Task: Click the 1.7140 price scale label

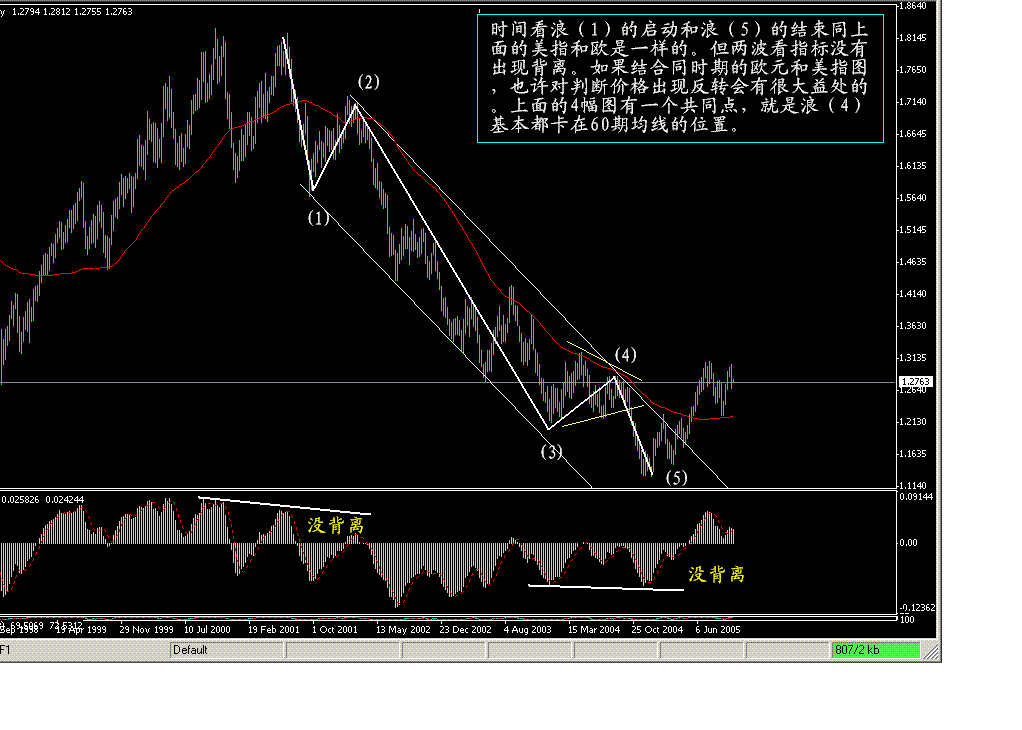Action: pyautogui.click(x=913, y=102)
